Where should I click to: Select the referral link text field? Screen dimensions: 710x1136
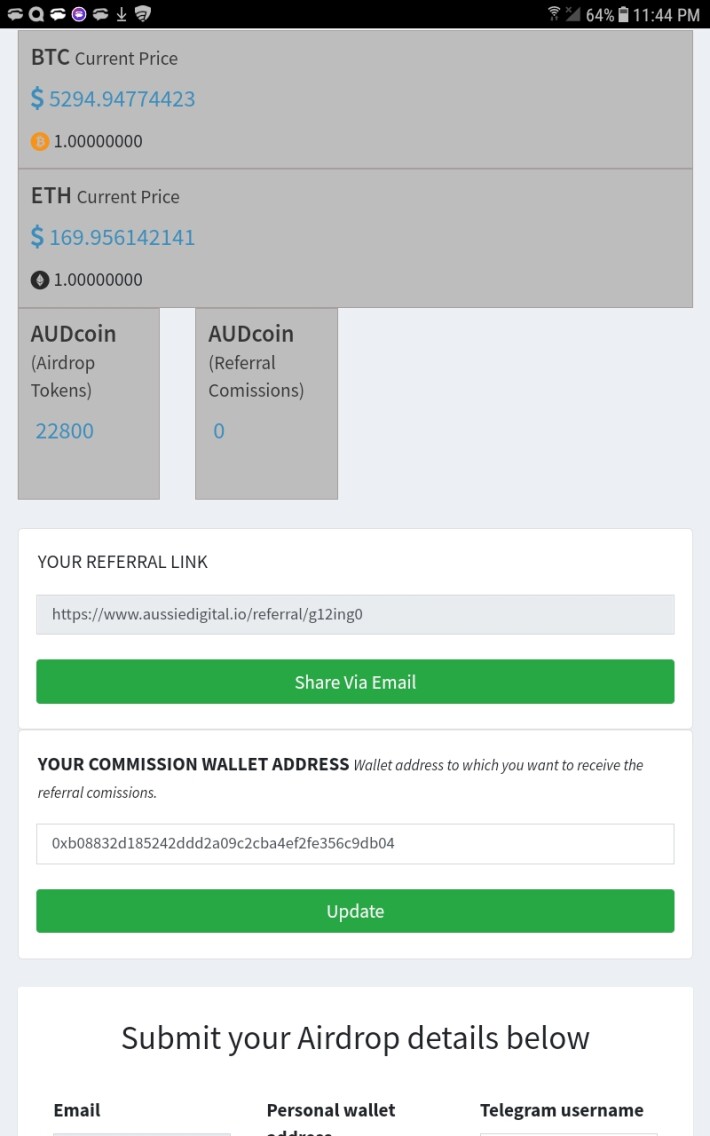tap(355, 614)
